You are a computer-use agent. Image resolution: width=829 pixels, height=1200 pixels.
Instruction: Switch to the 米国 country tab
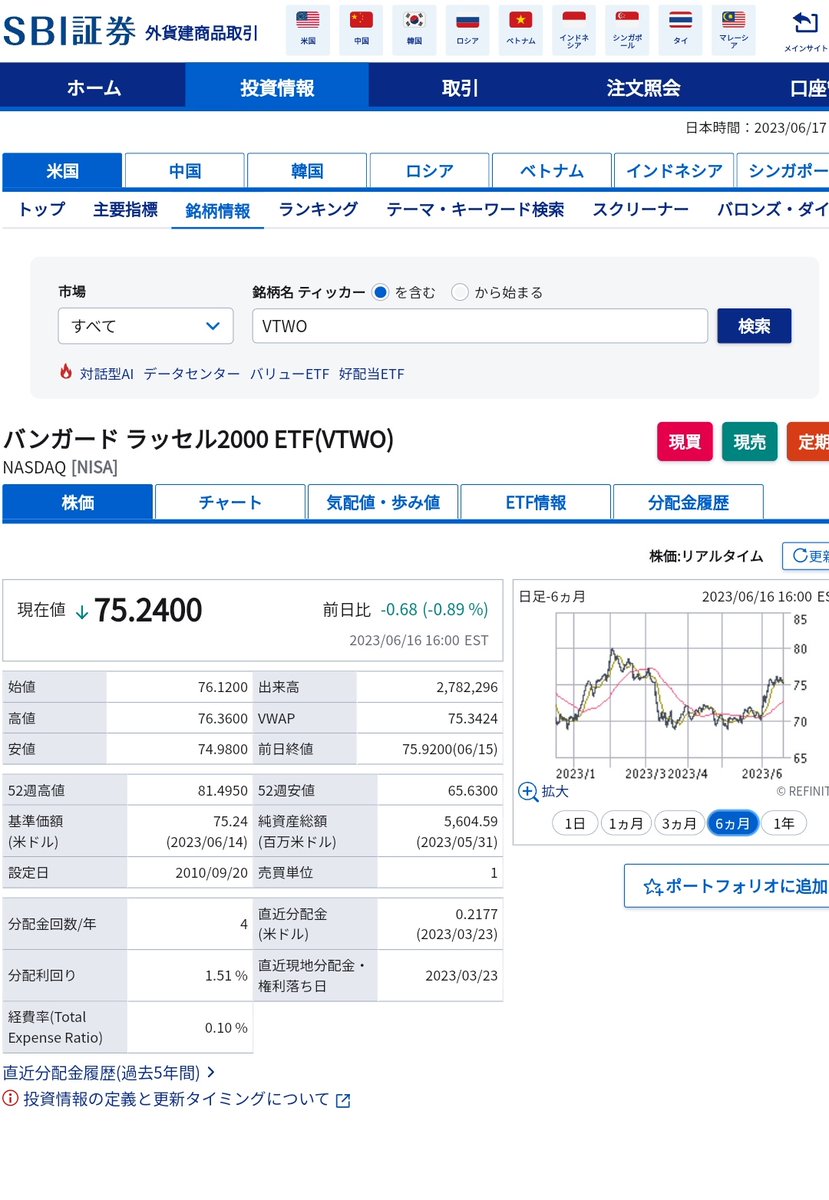click(x=62, y=171)
